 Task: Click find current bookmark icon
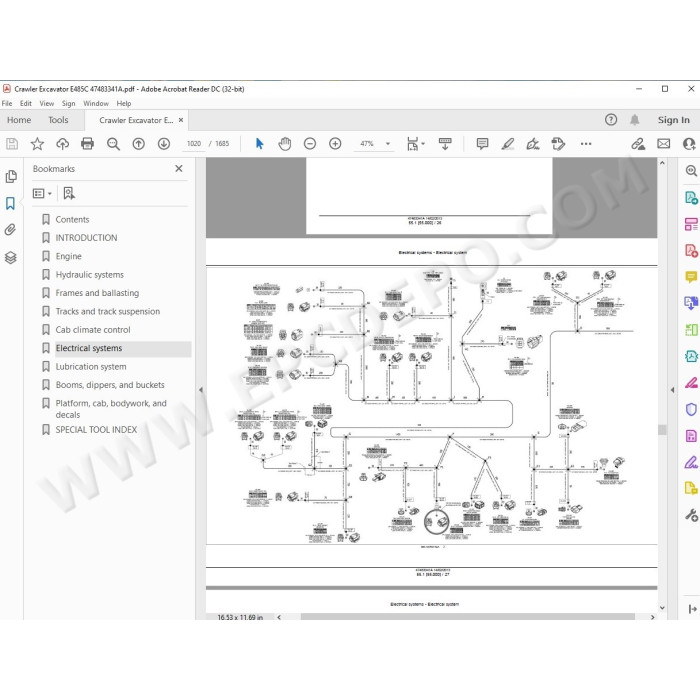tap(69, 193)
